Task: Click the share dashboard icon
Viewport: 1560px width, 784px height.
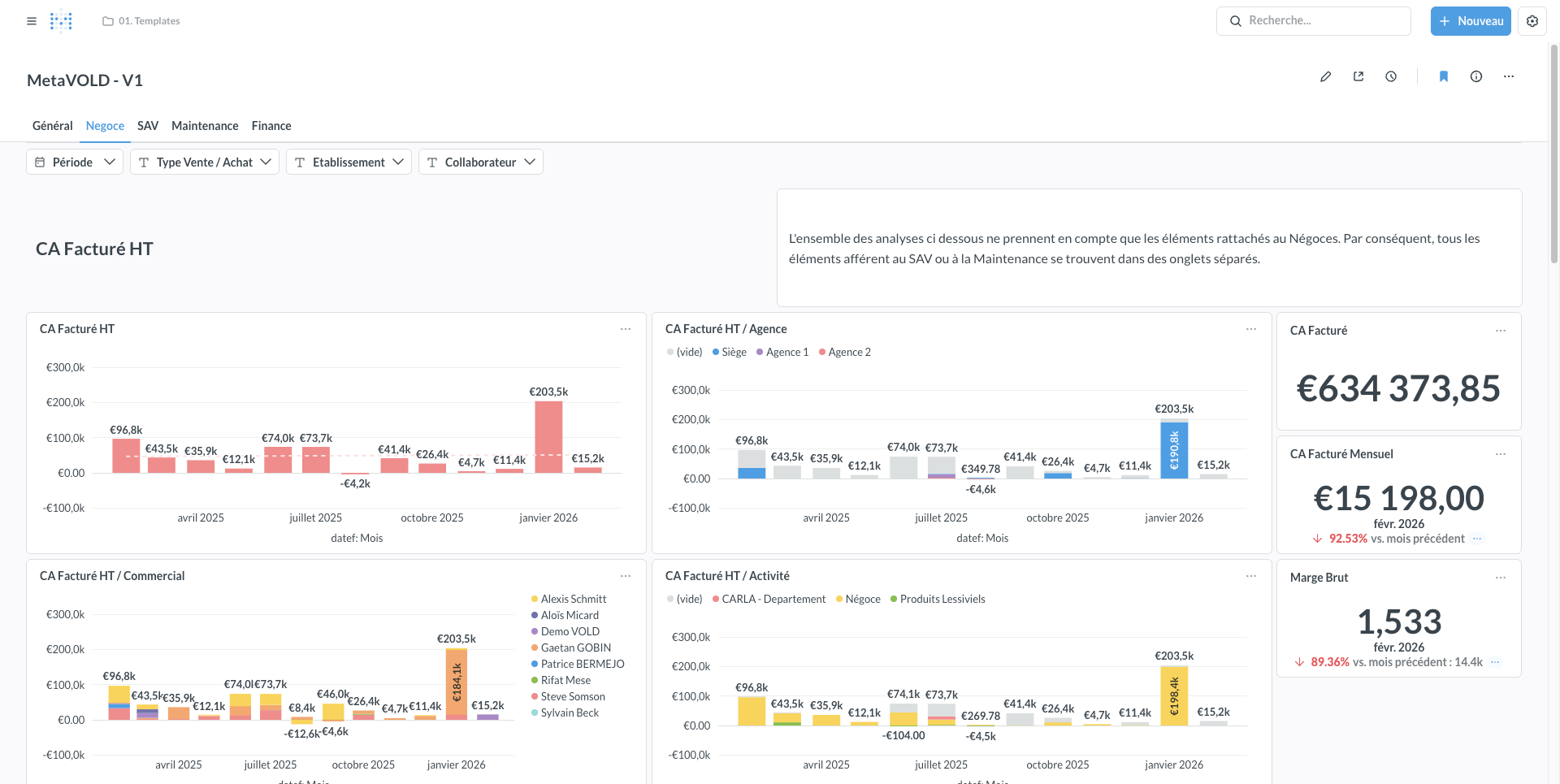Action: click(1358, 76)
